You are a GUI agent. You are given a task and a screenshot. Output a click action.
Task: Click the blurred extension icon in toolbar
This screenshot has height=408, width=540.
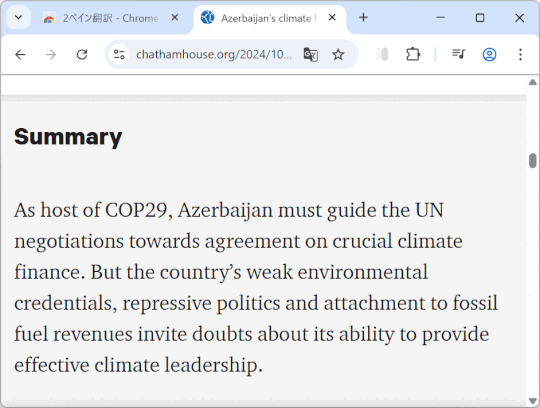point(382,54)
